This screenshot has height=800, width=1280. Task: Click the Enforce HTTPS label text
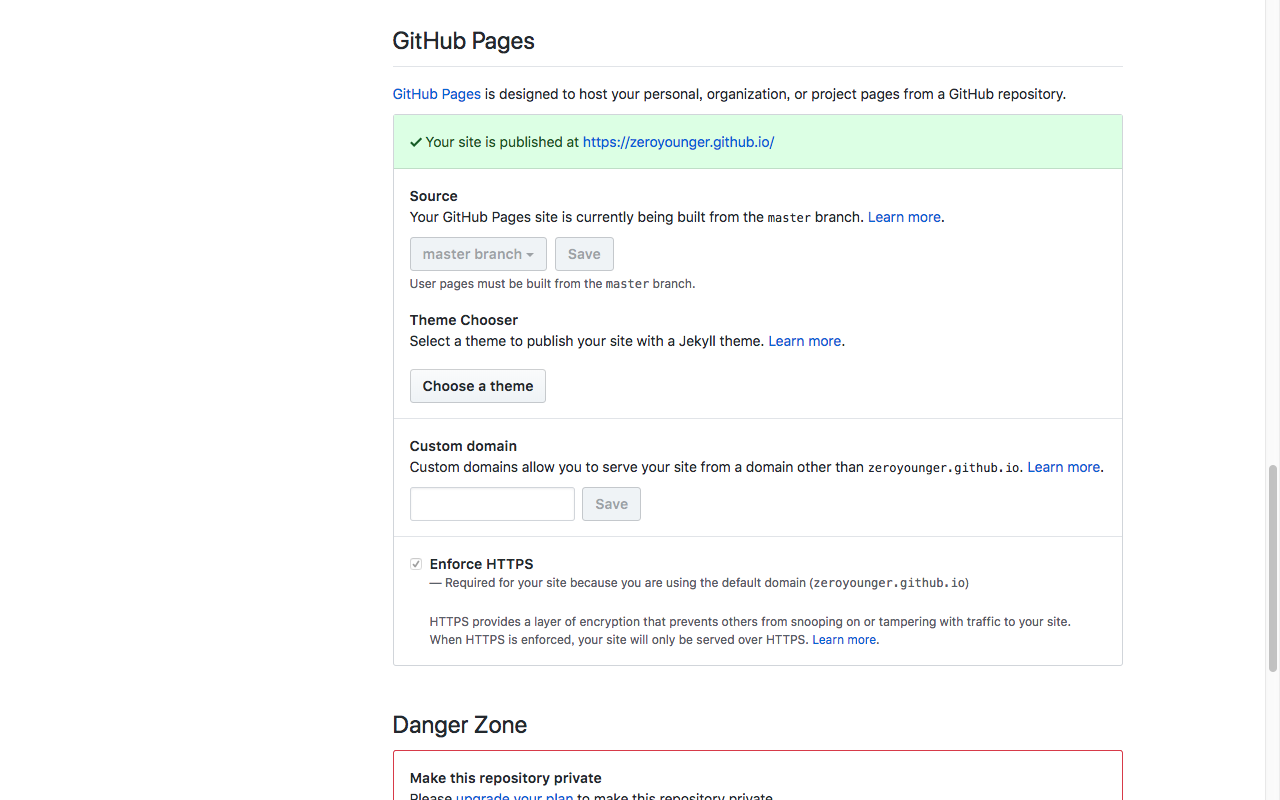(x=481, y=564)
